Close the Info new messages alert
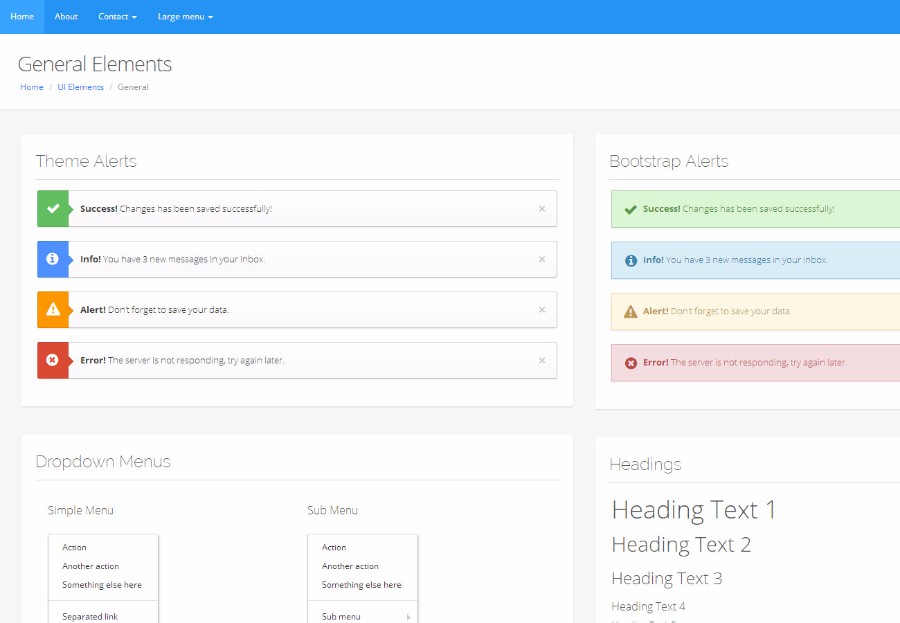 click(x=542, y=259)
